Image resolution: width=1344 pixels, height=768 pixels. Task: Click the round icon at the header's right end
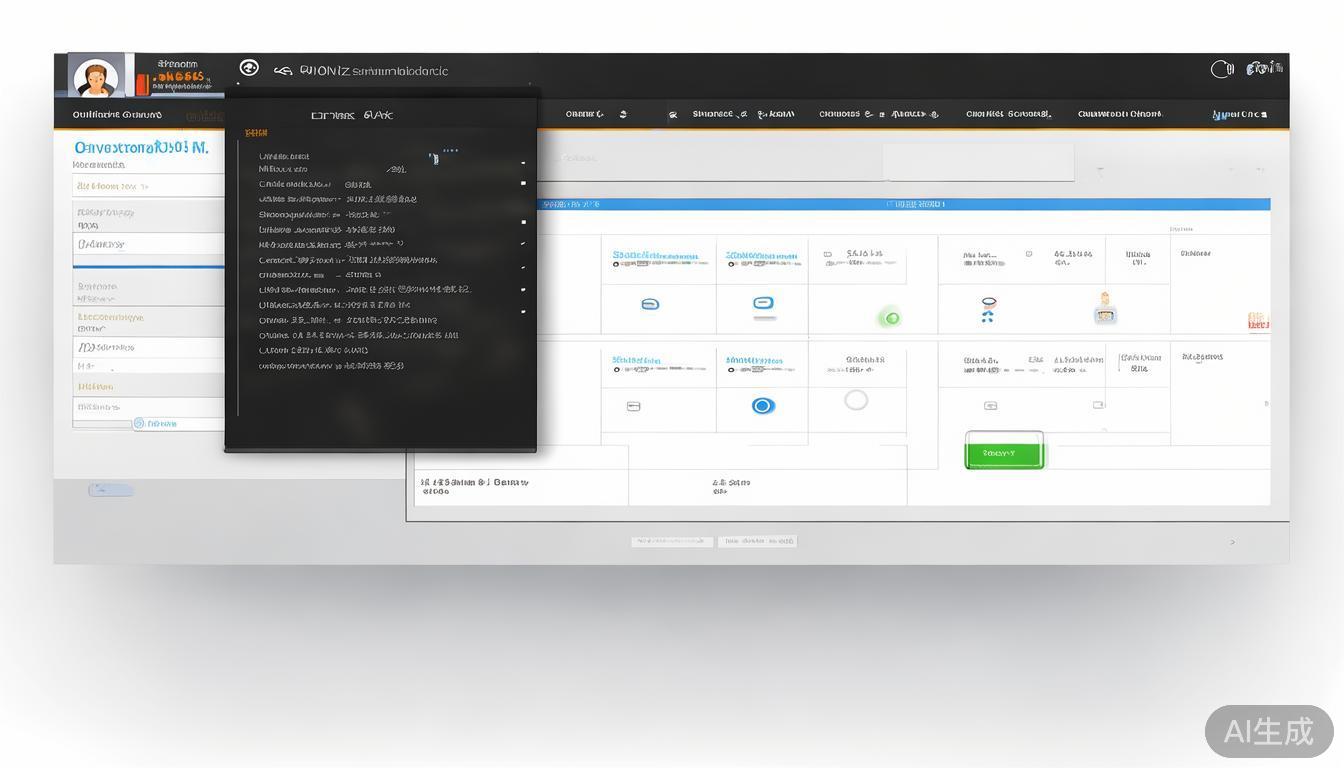point(1221,69)
